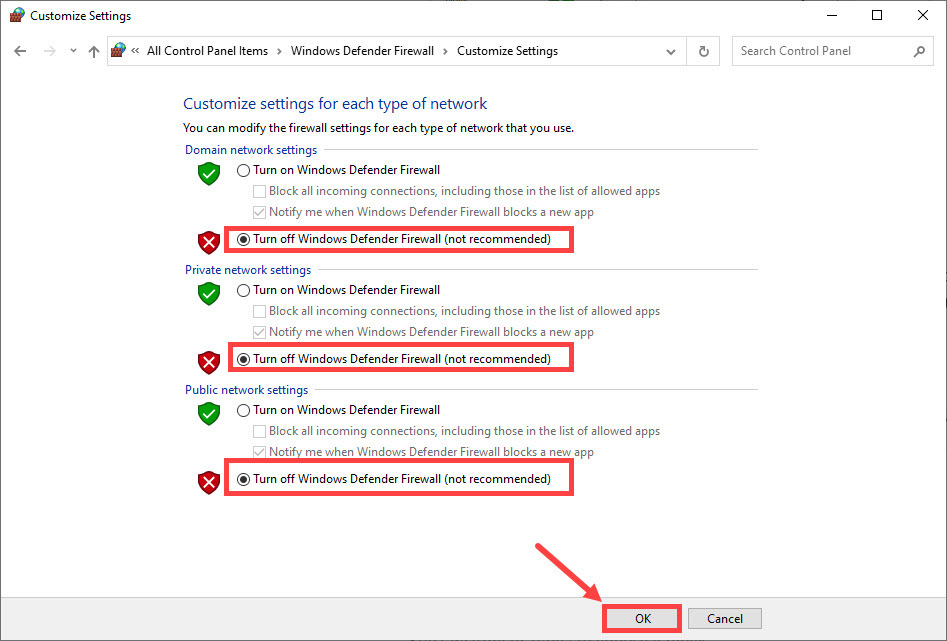Click the Customize Settings breadcrumb

pos(507,51)
